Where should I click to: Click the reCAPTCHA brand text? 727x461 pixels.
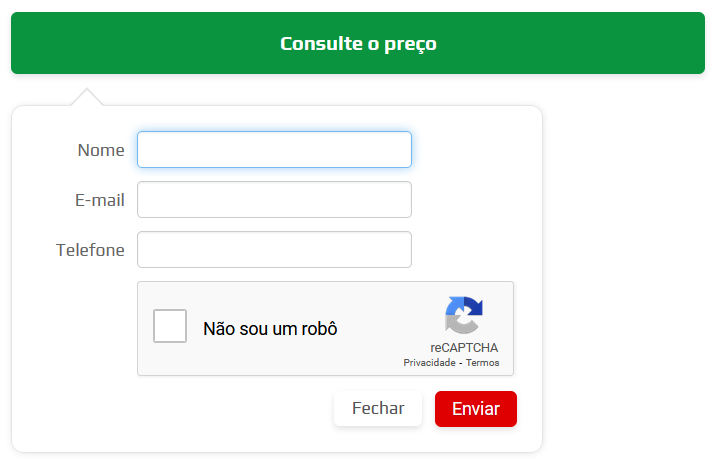pos(464,348)
